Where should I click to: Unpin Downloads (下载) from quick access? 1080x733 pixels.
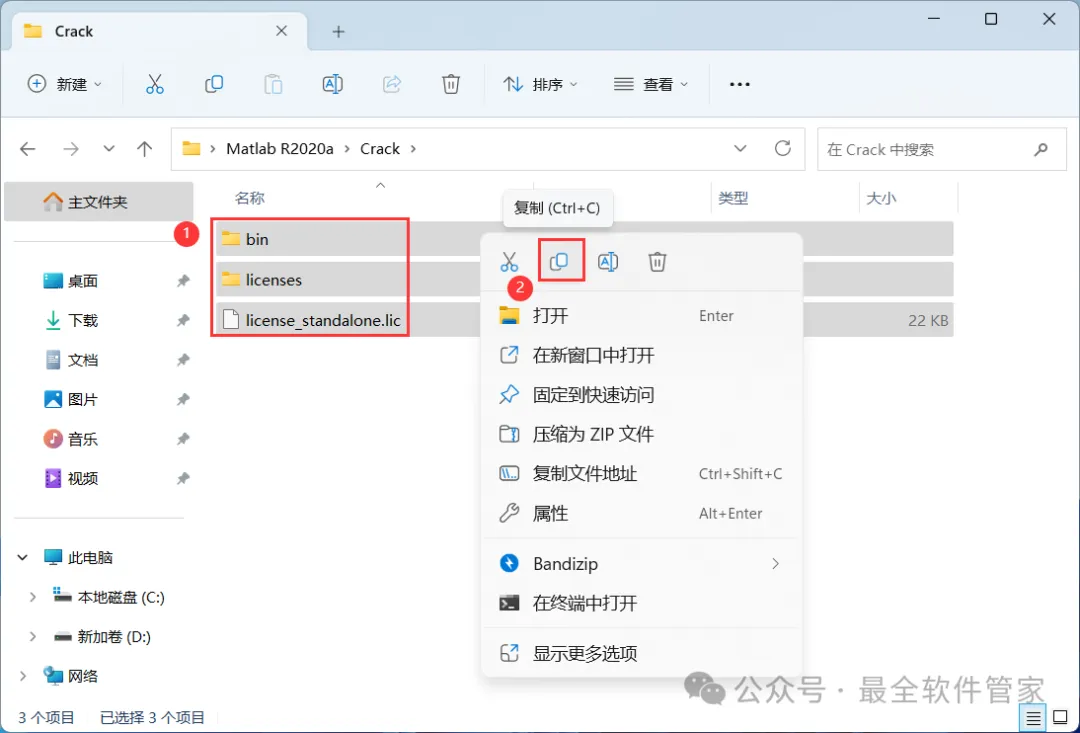pyautogui.click(x=183, y=320)
